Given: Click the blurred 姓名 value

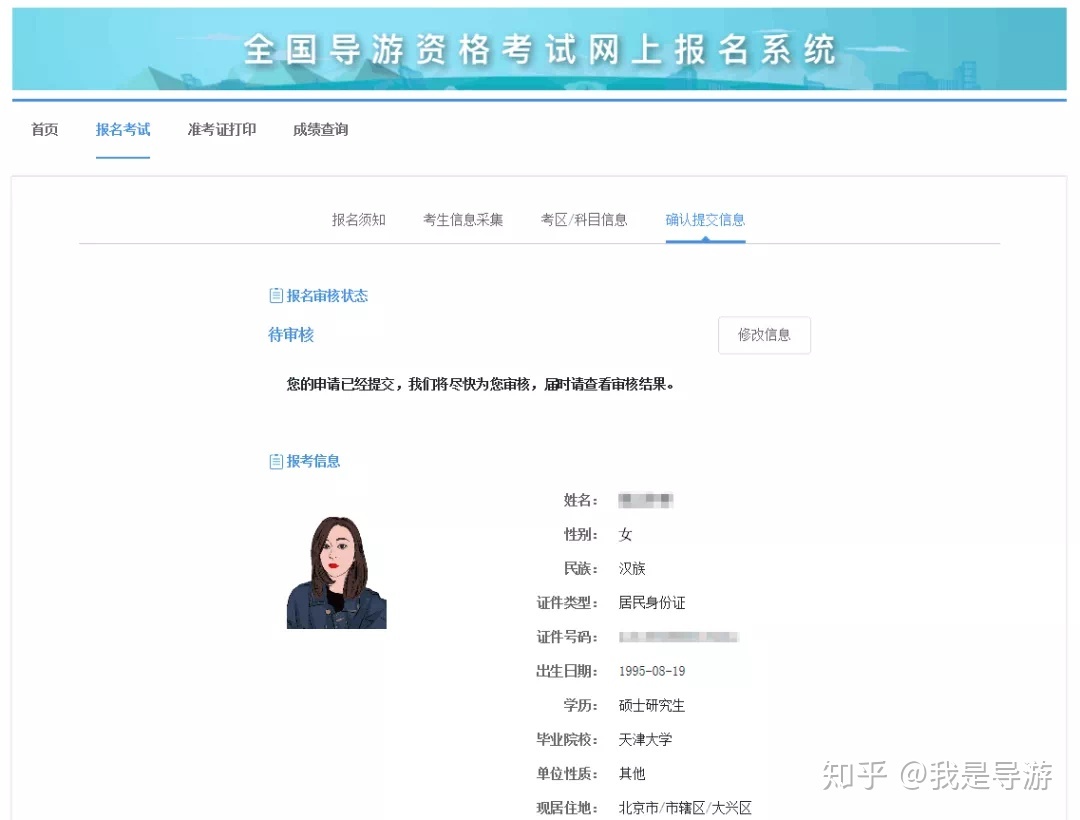Looking at the screenshot, I should pyautogui.click(x=645, y=500).
